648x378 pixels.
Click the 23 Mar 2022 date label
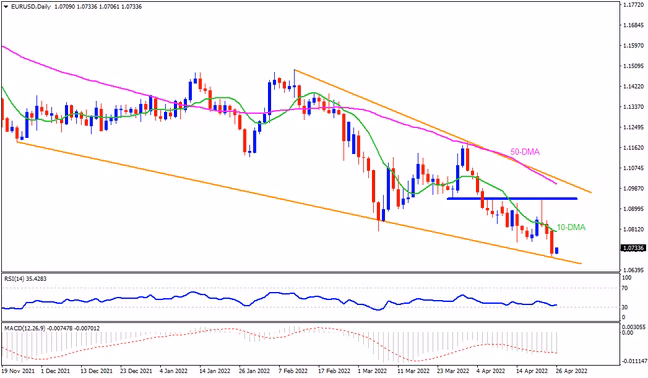[x=453, y=371]
